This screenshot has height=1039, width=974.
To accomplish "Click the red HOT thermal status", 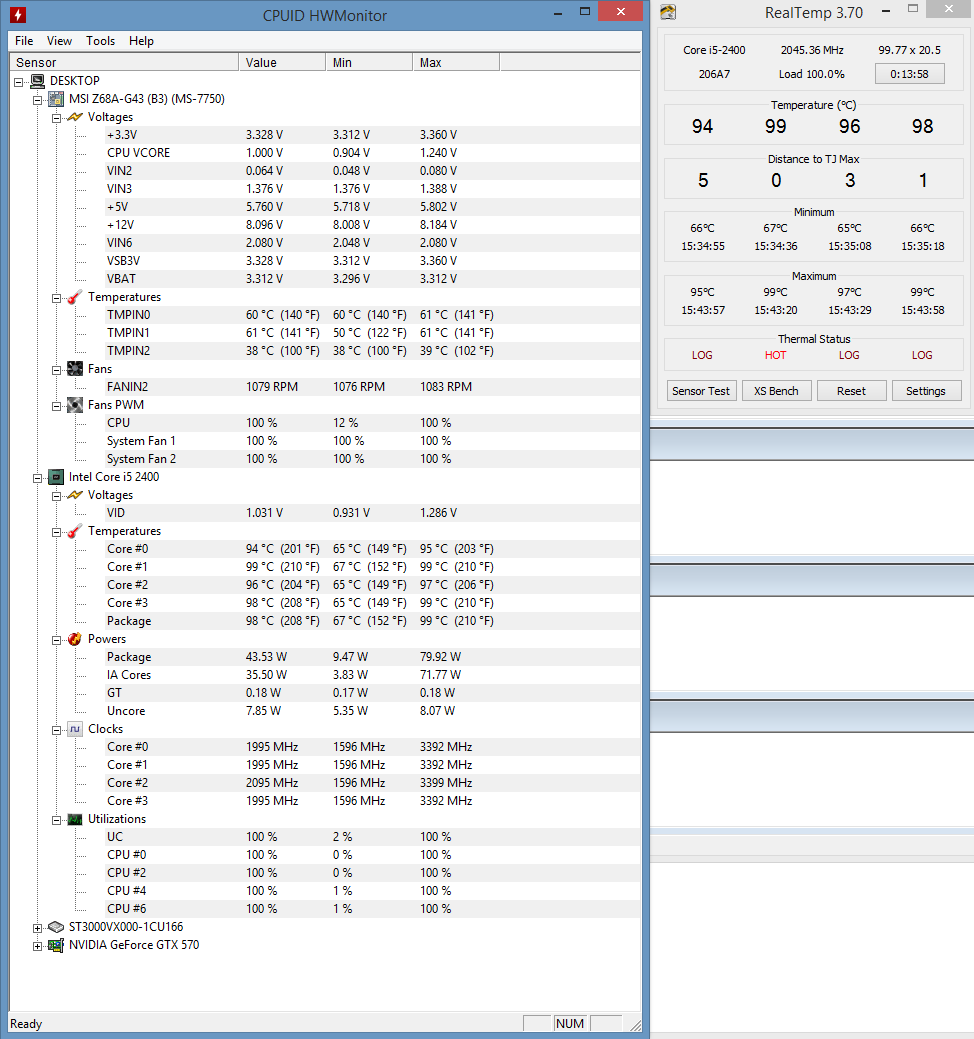I will tap(775, 355).
